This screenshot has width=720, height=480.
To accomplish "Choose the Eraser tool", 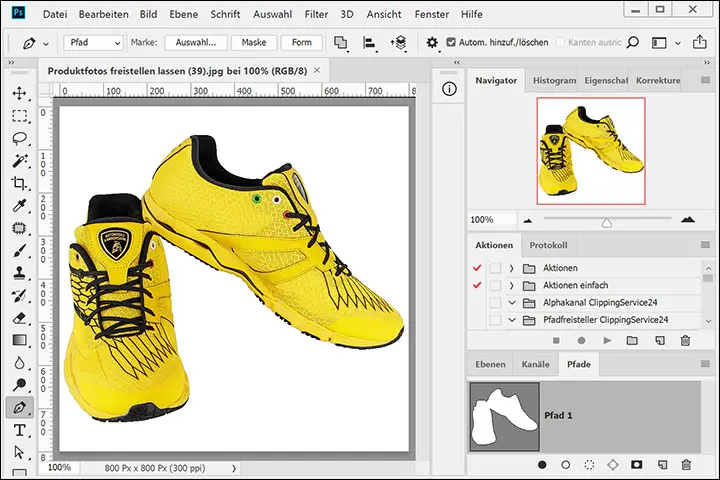I will coord(19,318).
